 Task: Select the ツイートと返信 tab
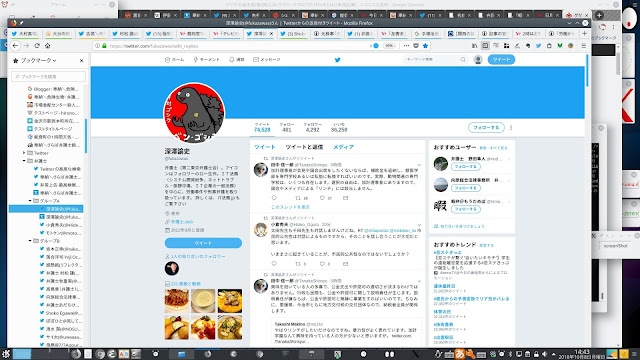(x=304, y=147)
